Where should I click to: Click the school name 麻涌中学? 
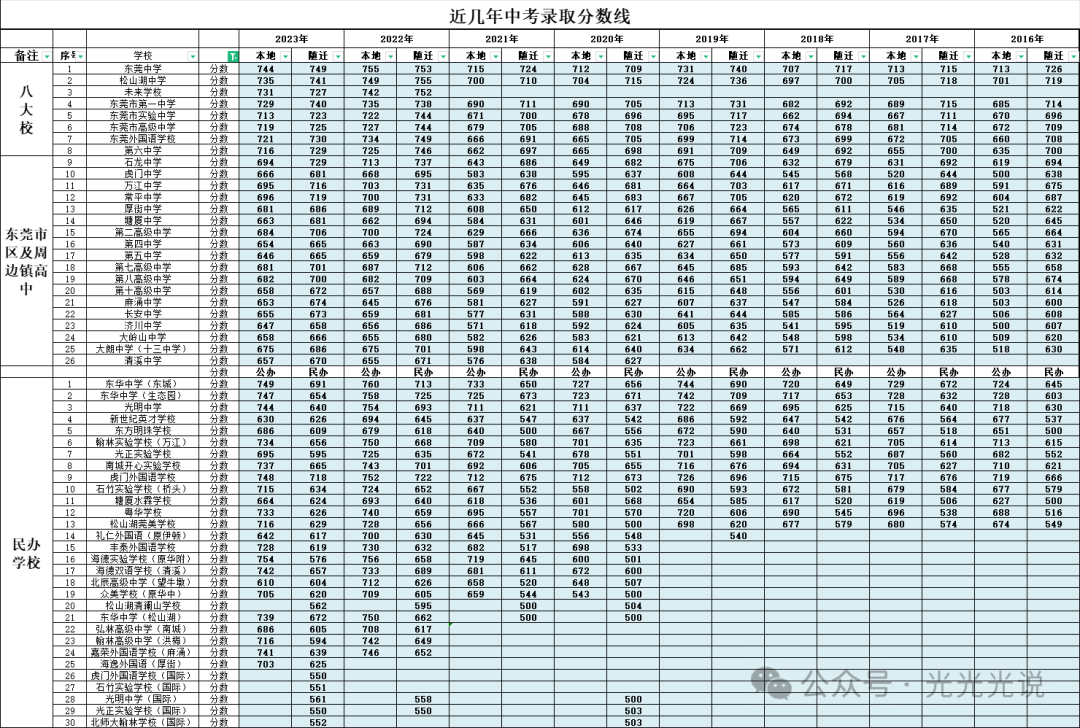tap(143, 302)
